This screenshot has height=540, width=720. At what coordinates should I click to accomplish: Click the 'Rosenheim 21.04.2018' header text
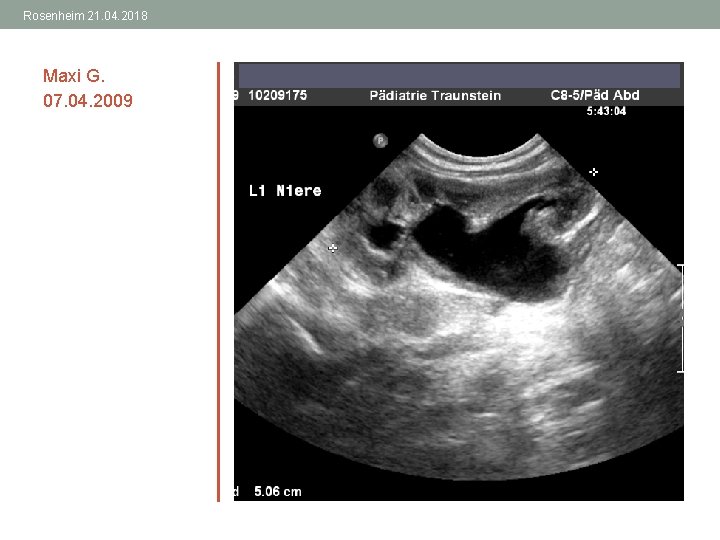point(85,16)
